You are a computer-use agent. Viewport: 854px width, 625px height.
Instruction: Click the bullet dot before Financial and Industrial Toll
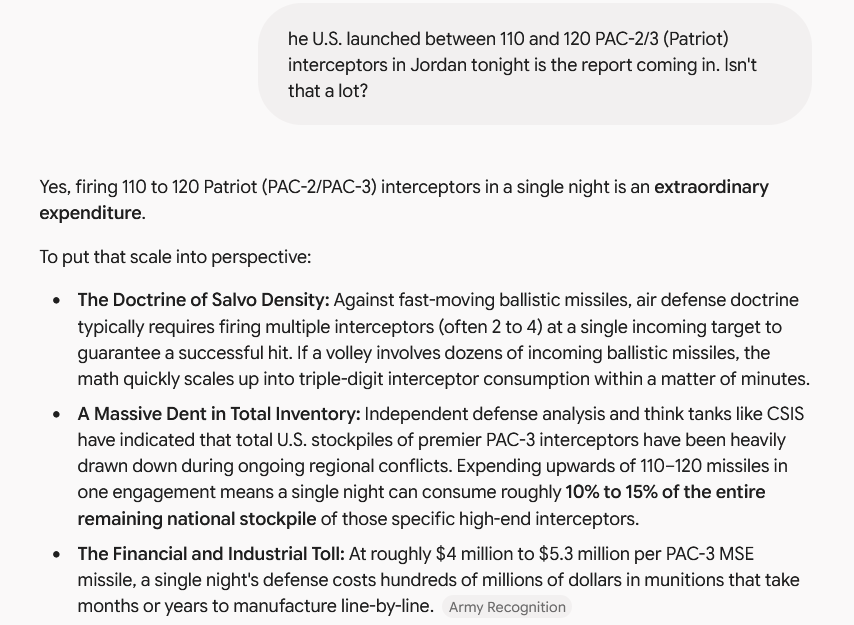(57, 554)
